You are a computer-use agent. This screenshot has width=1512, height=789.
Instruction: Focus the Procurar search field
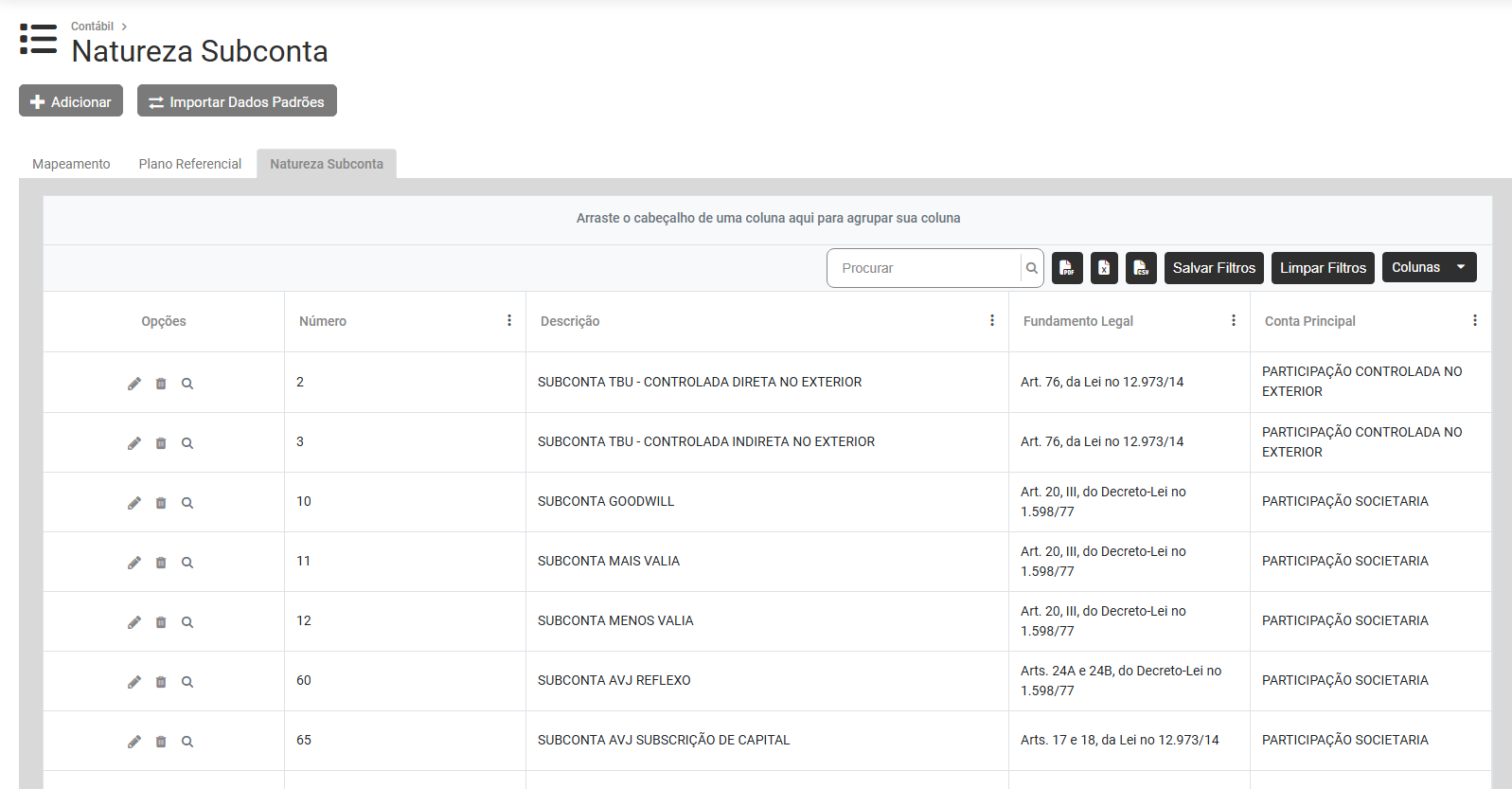click(x=923, y=268)
